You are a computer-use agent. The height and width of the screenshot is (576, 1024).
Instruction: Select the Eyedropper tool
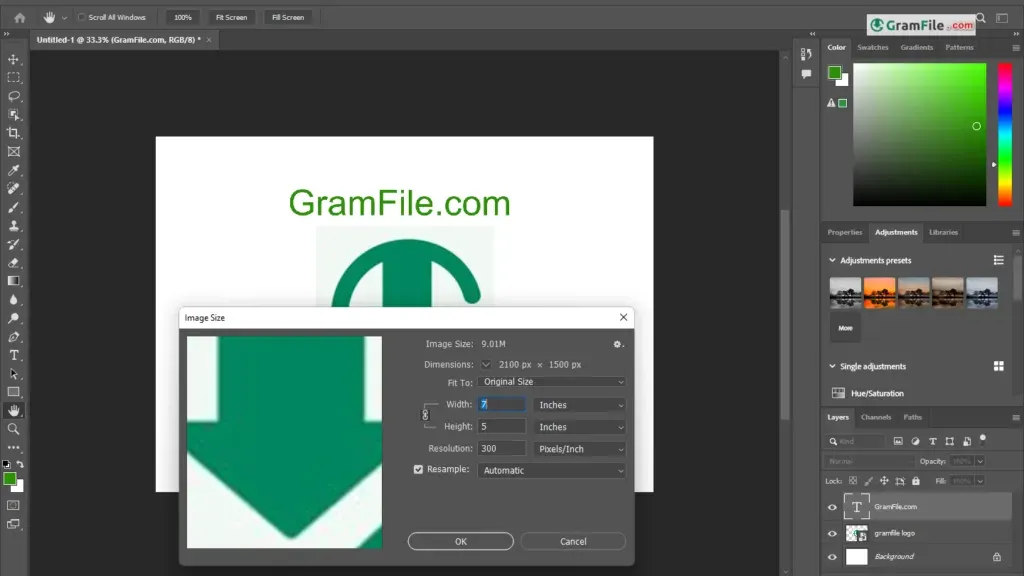(14, 170)
